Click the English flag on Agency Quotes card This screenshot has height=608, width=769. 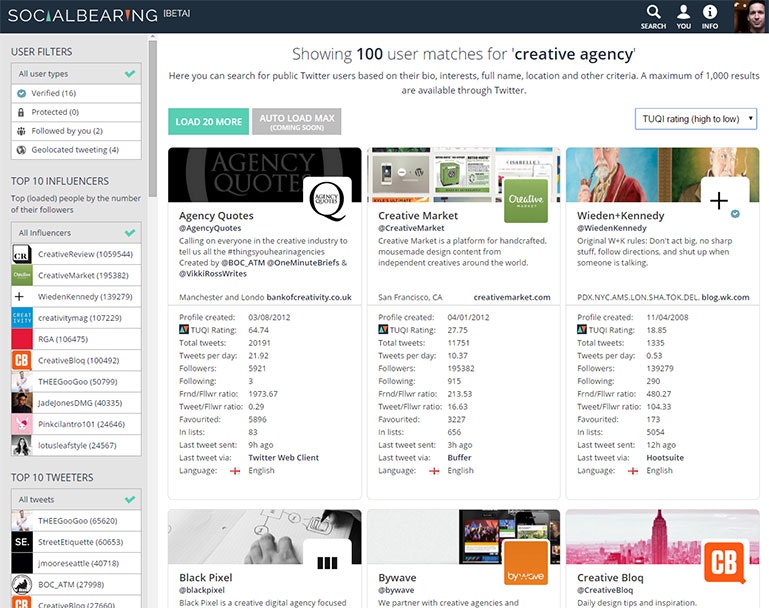point(235,471)
